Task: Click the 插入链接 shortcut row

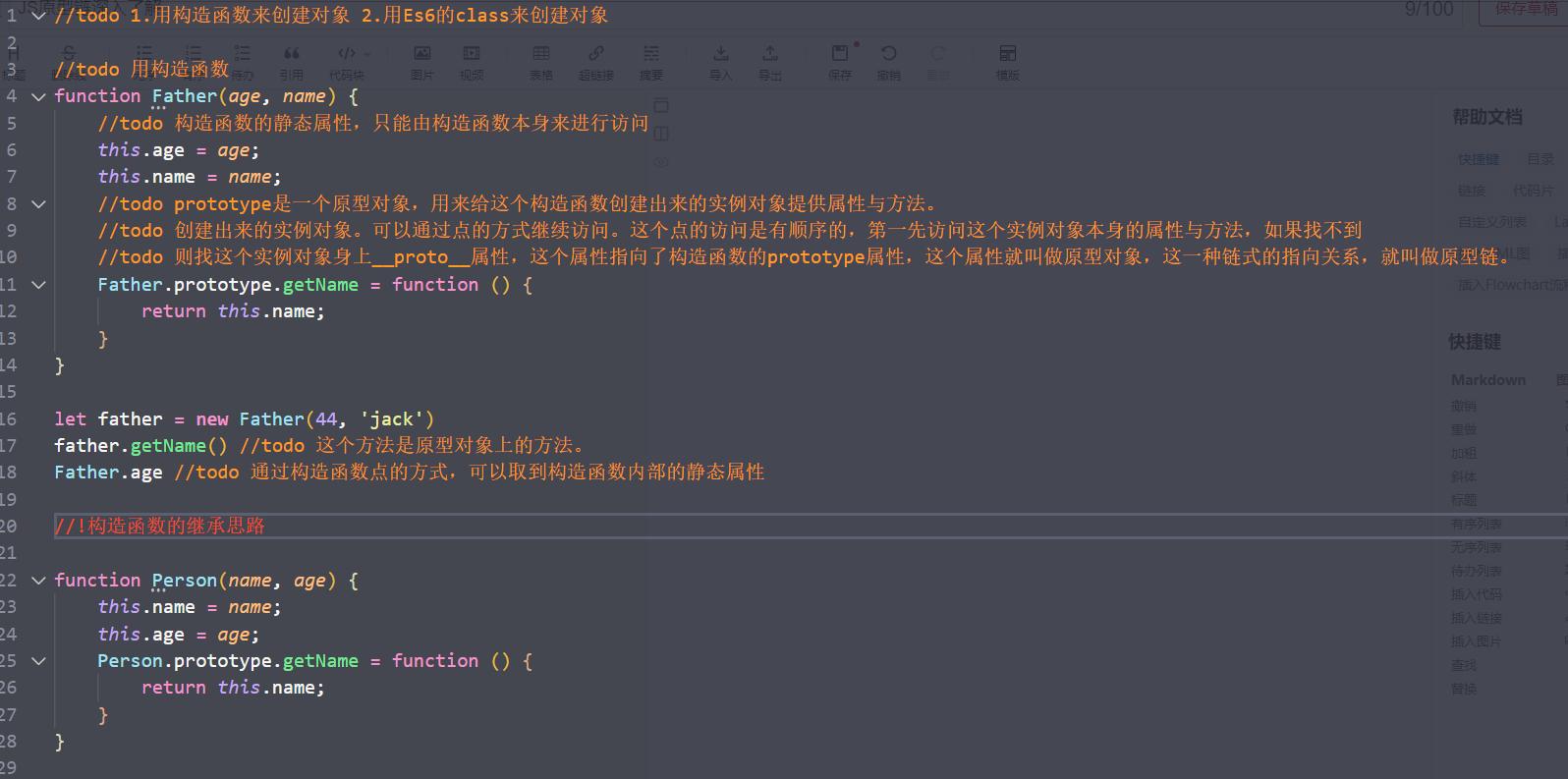Action: coord(1477,618)
